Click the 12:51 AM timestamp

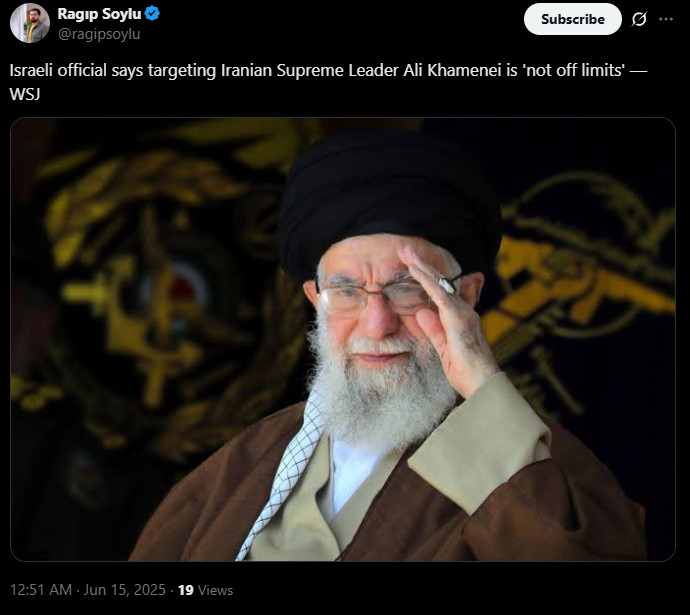coord(40,590)
